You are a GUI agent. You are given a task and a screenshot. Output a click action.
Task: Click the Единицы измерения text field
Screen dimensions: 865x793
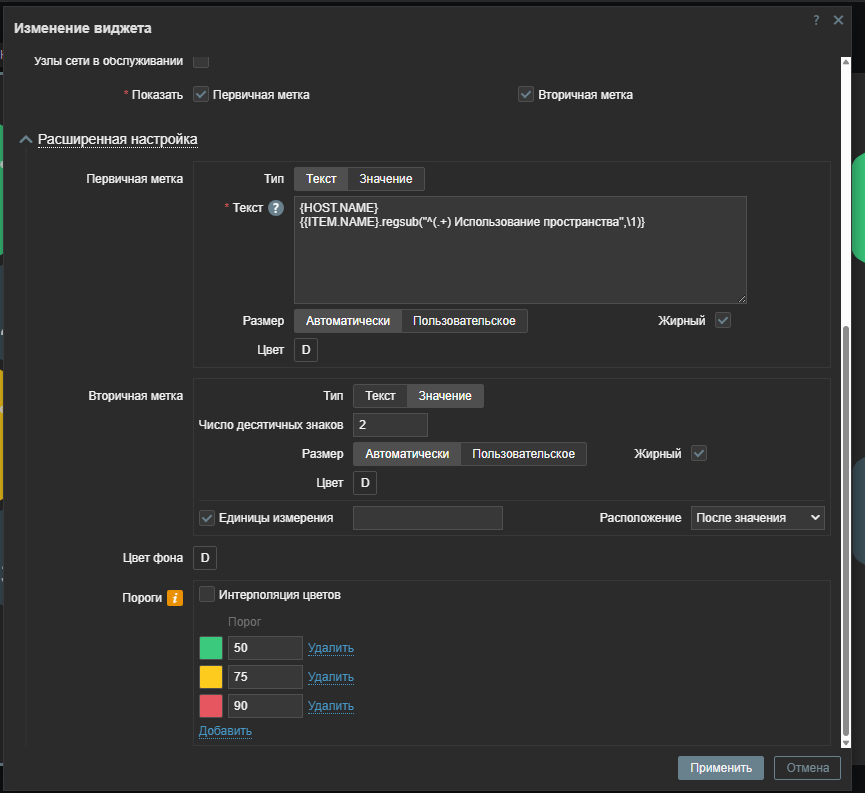coord(428,518)
